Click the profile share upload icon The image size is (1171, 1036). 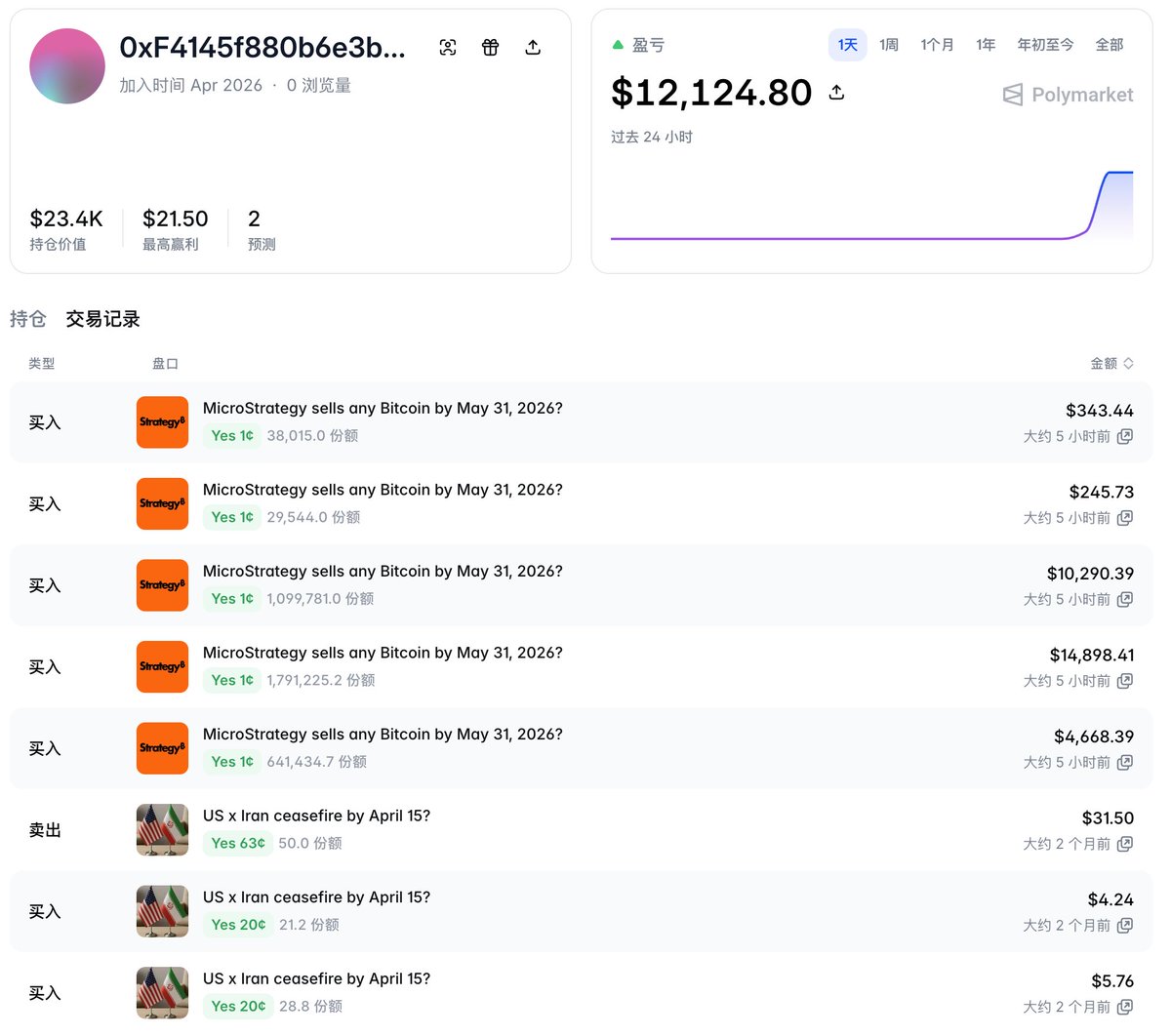533,47
